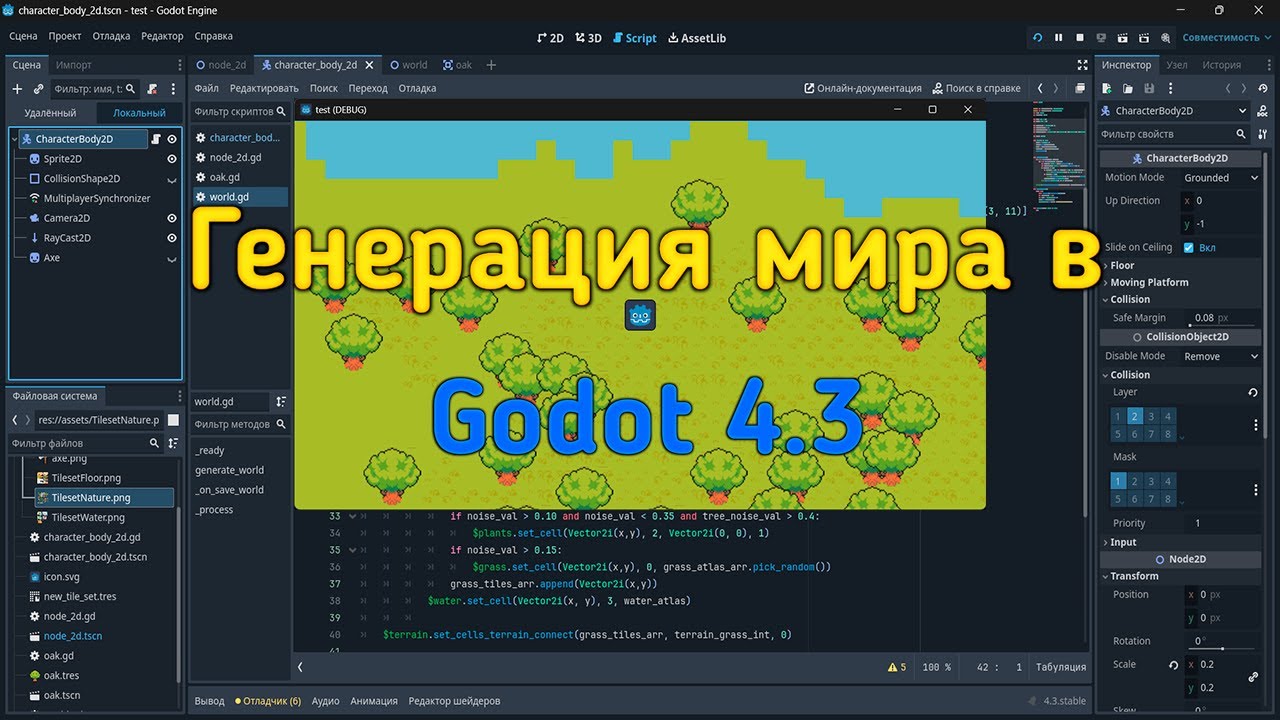Collapse the CharacterBody2D tree node

14,139
